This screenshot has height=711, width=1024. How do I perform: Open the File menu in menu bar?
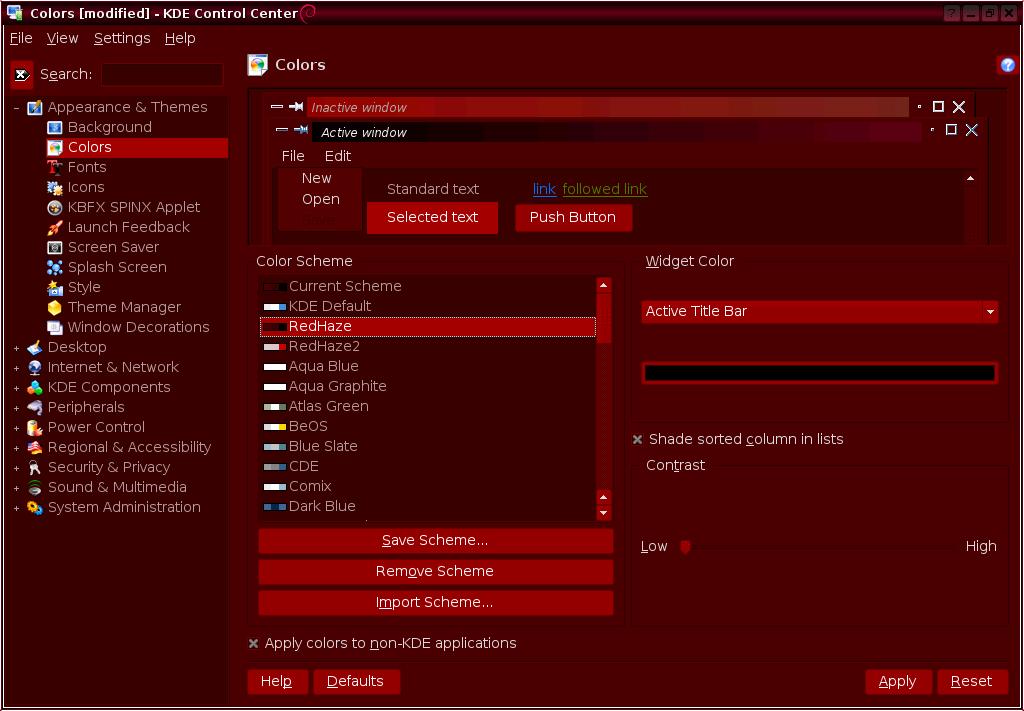21,39
